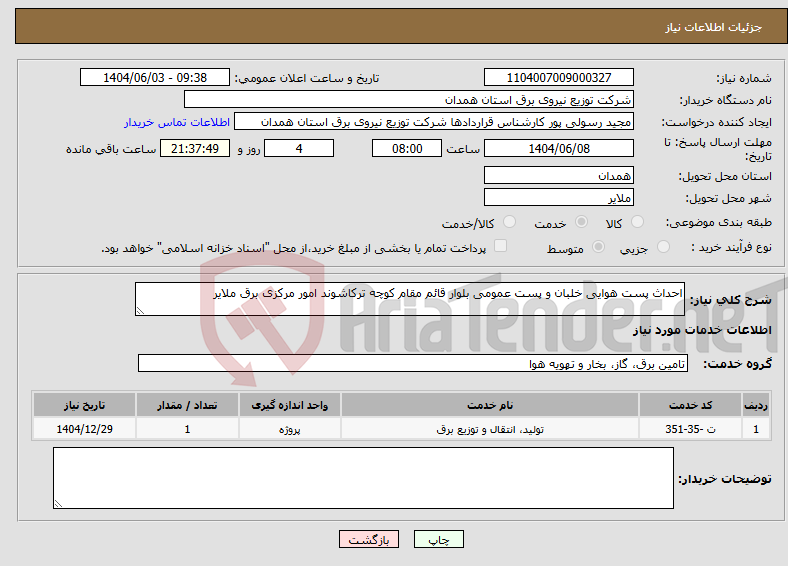Select the خدمت radio button
This screenshot has width=788, height=566.
point(581,222)
